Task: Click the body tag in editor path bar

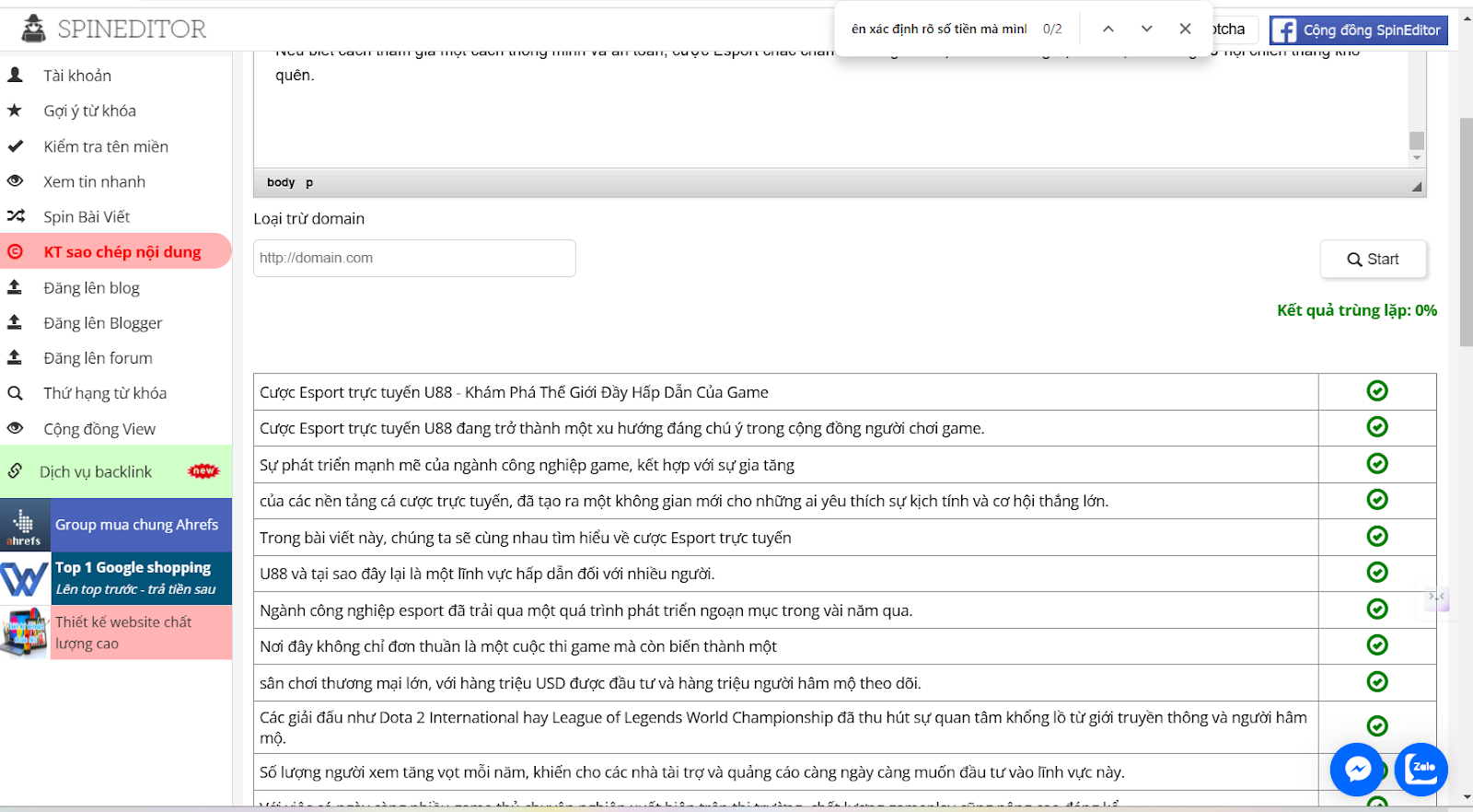Action: [281, 182]
